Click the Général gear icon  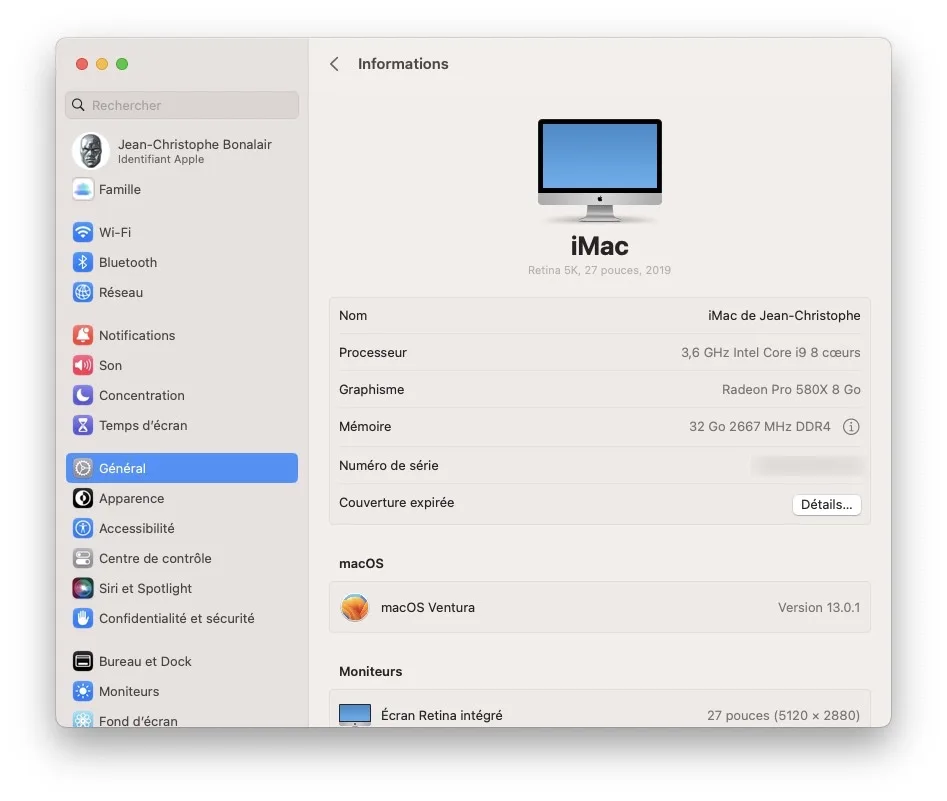(x=83, y=468)
